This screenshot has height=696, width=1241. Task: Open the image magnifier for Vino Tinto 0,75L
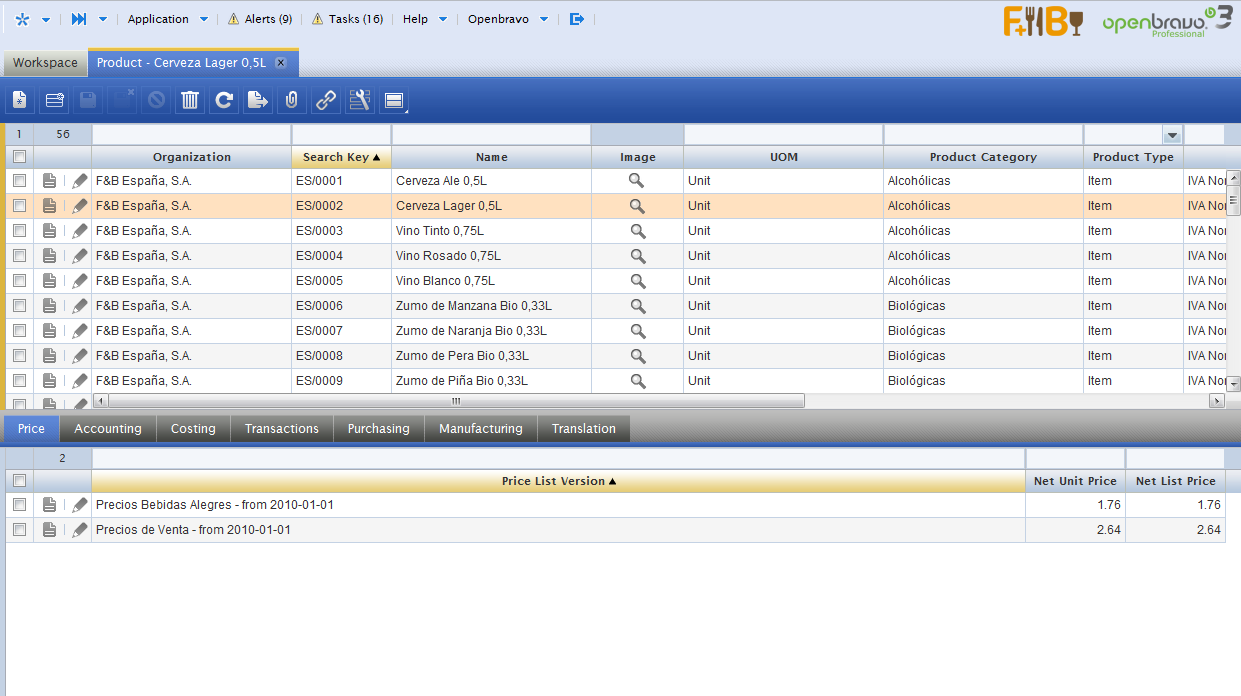click(637, 231)
